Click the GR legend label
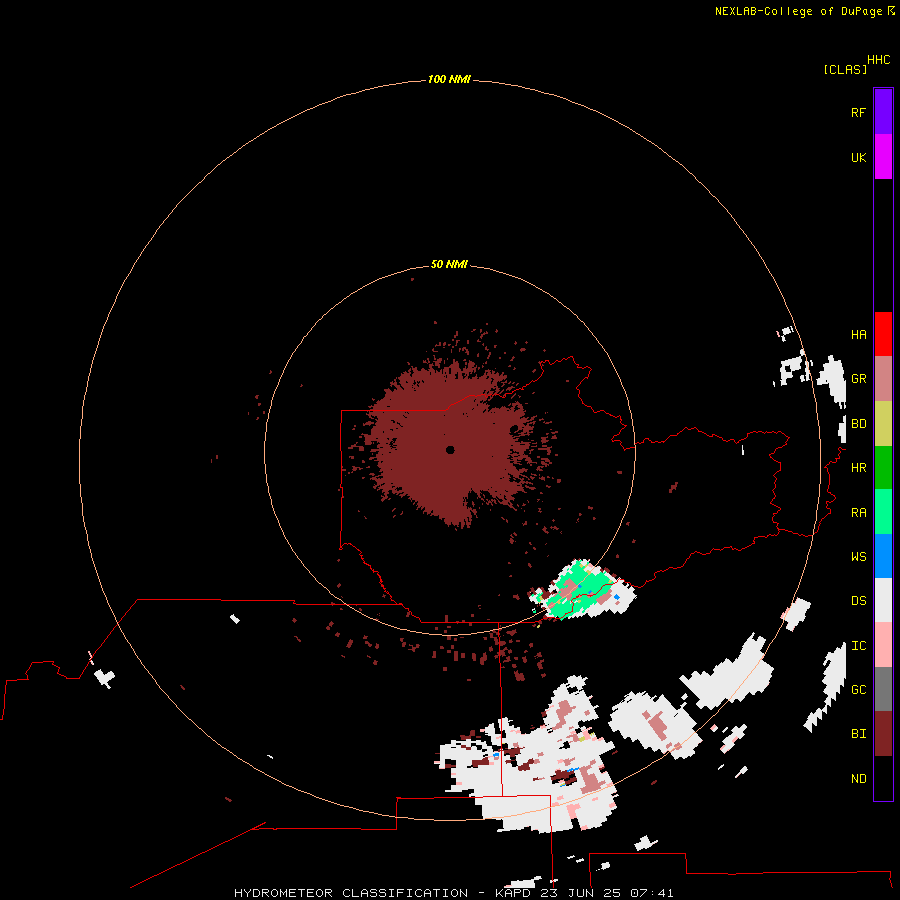This screenshot has width=900, height=900. coord(858,379)
